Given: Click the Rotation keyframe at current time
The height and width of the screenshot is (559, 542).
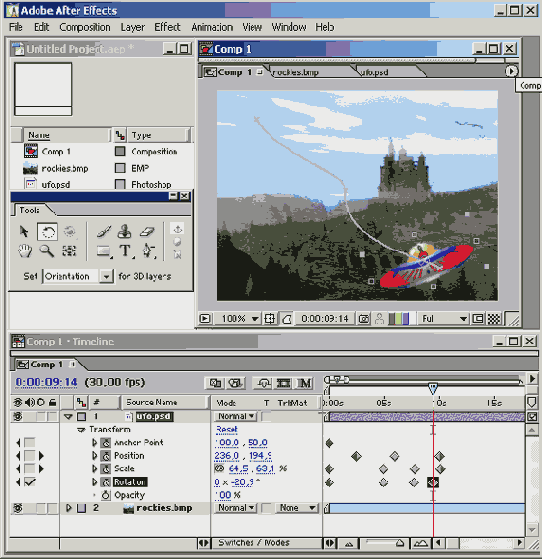Looking at the screenshot, I should pyautogui.click(x=433, y=482).
